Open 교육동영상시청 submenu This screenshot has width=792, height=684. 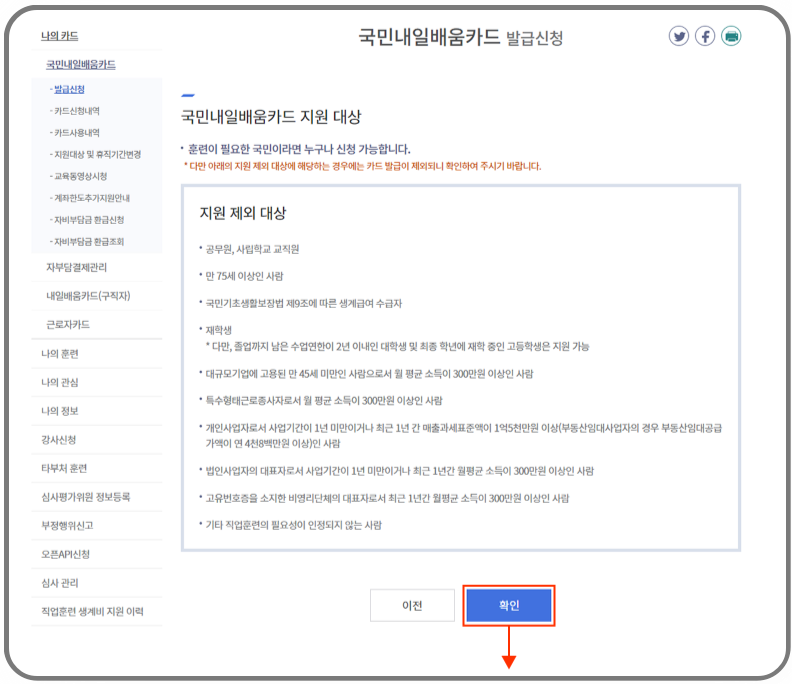(81, 176)
